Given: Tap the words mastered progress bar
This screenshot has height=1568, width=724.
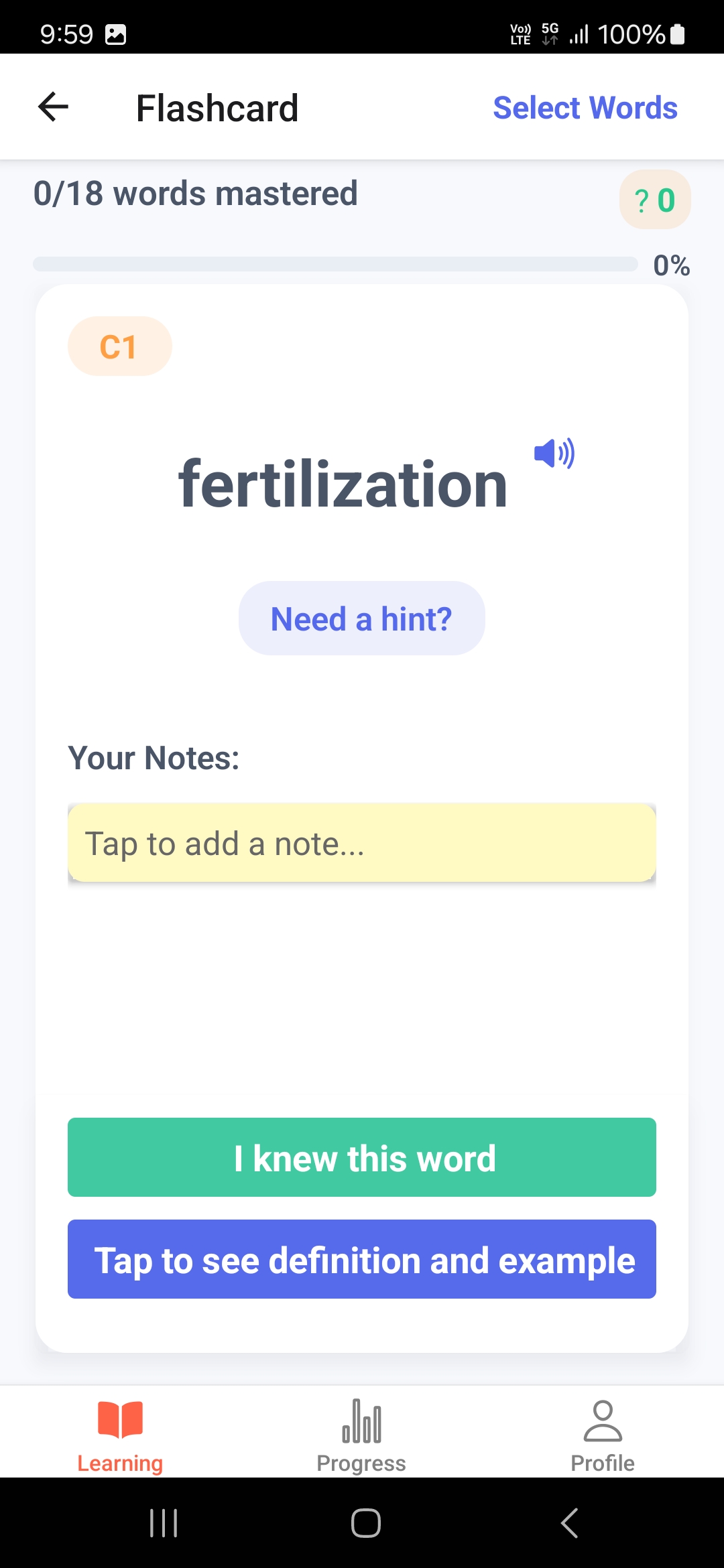Looking at the screenshot, I should click(335, 264).
